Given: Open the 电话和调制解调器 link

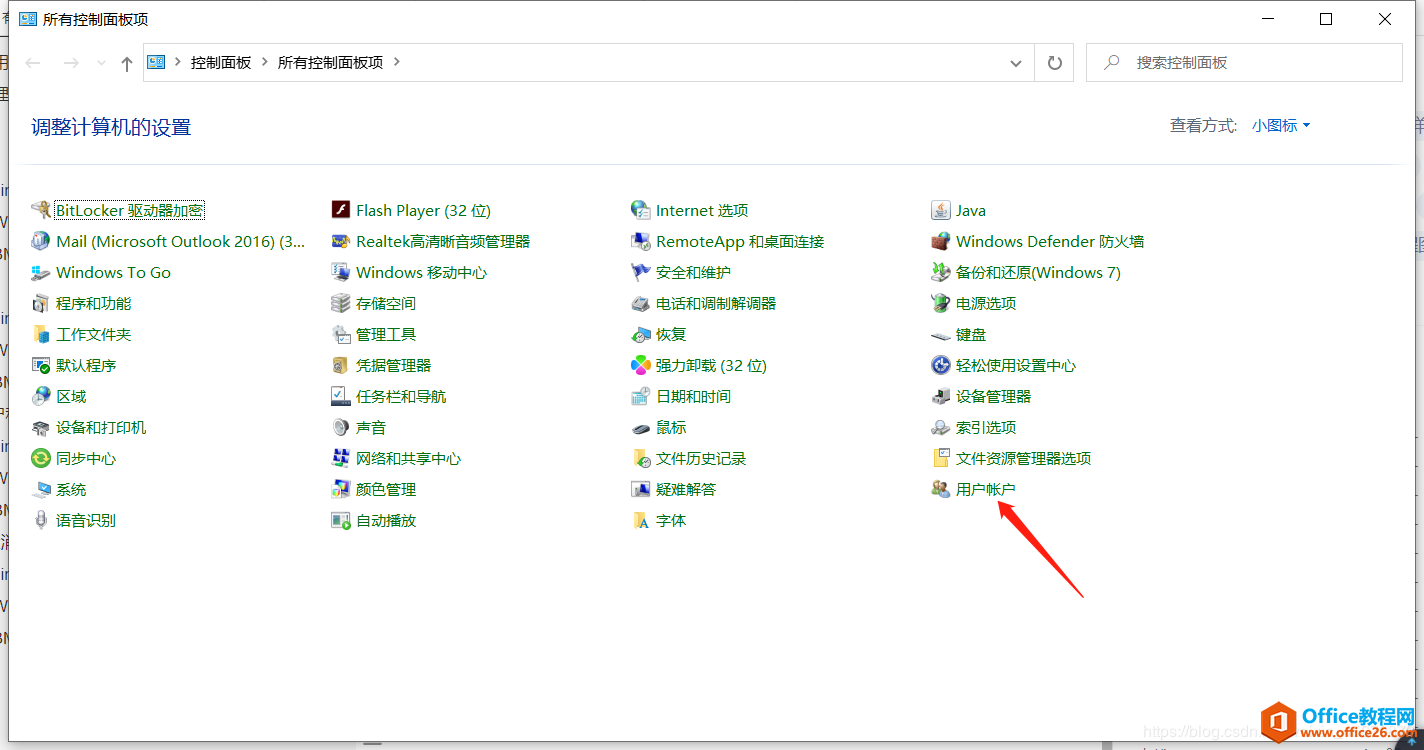Looking at the screenshot, I should pyautogui.click(x=716, y=303).
